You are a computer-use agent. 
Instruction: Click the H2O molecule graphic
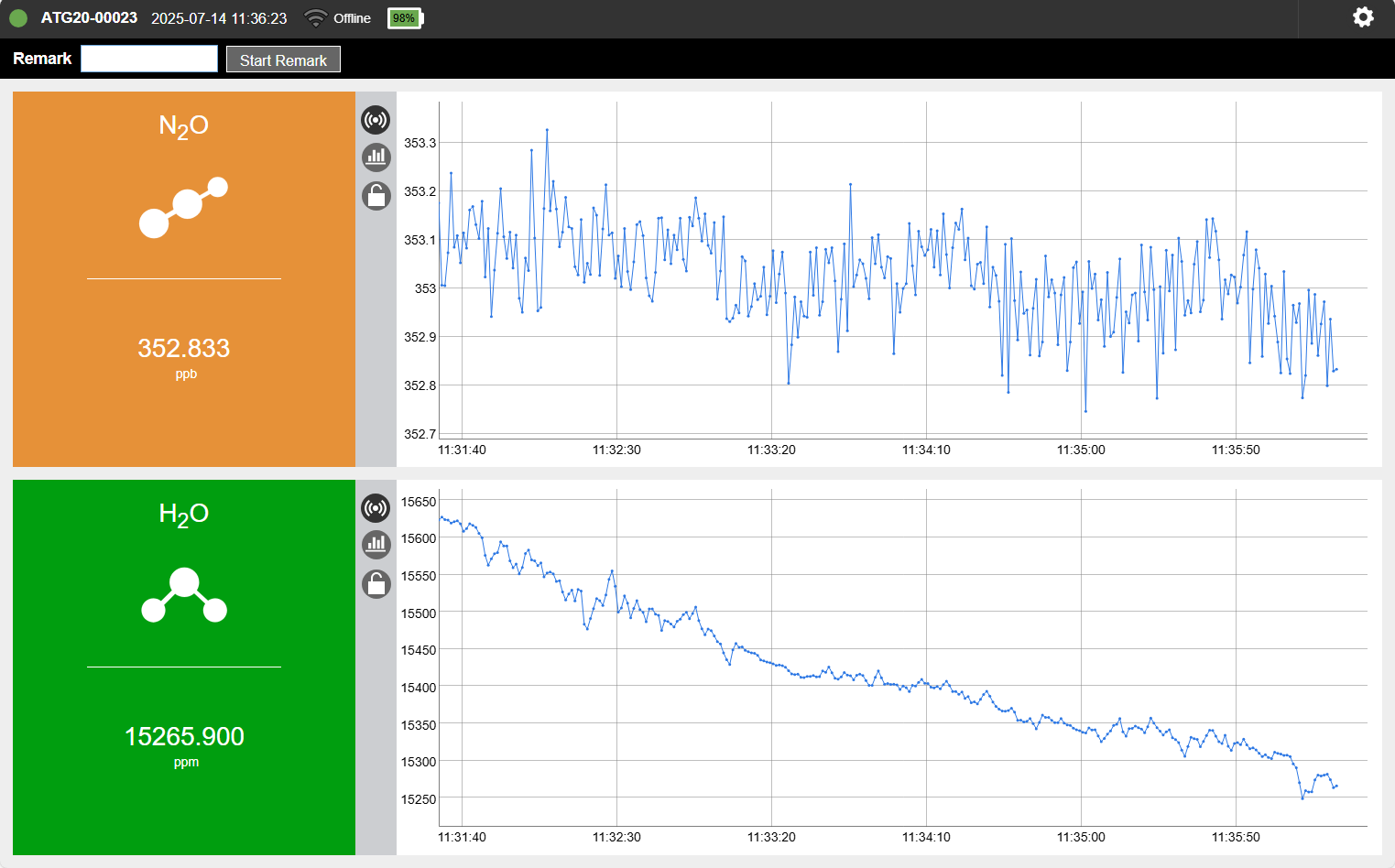click(184, 596)
